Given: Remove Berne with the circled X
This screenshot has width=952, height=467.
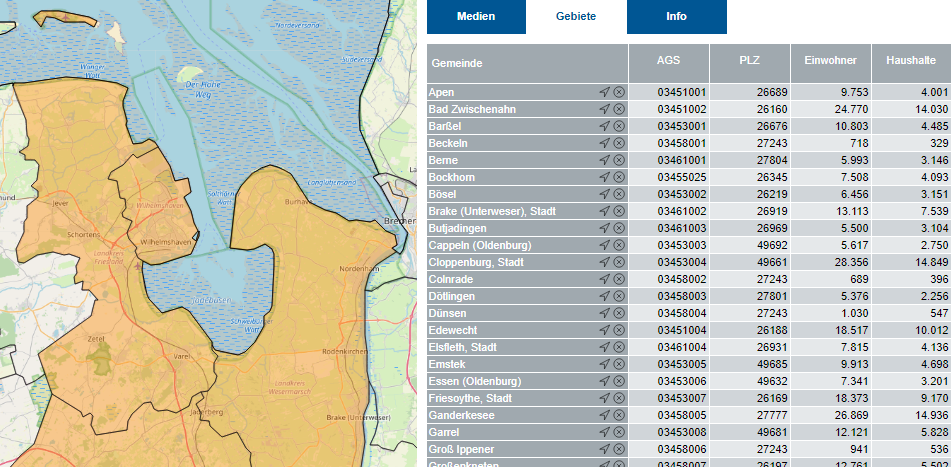Looking at the screenshot, I should pos(619,160).
